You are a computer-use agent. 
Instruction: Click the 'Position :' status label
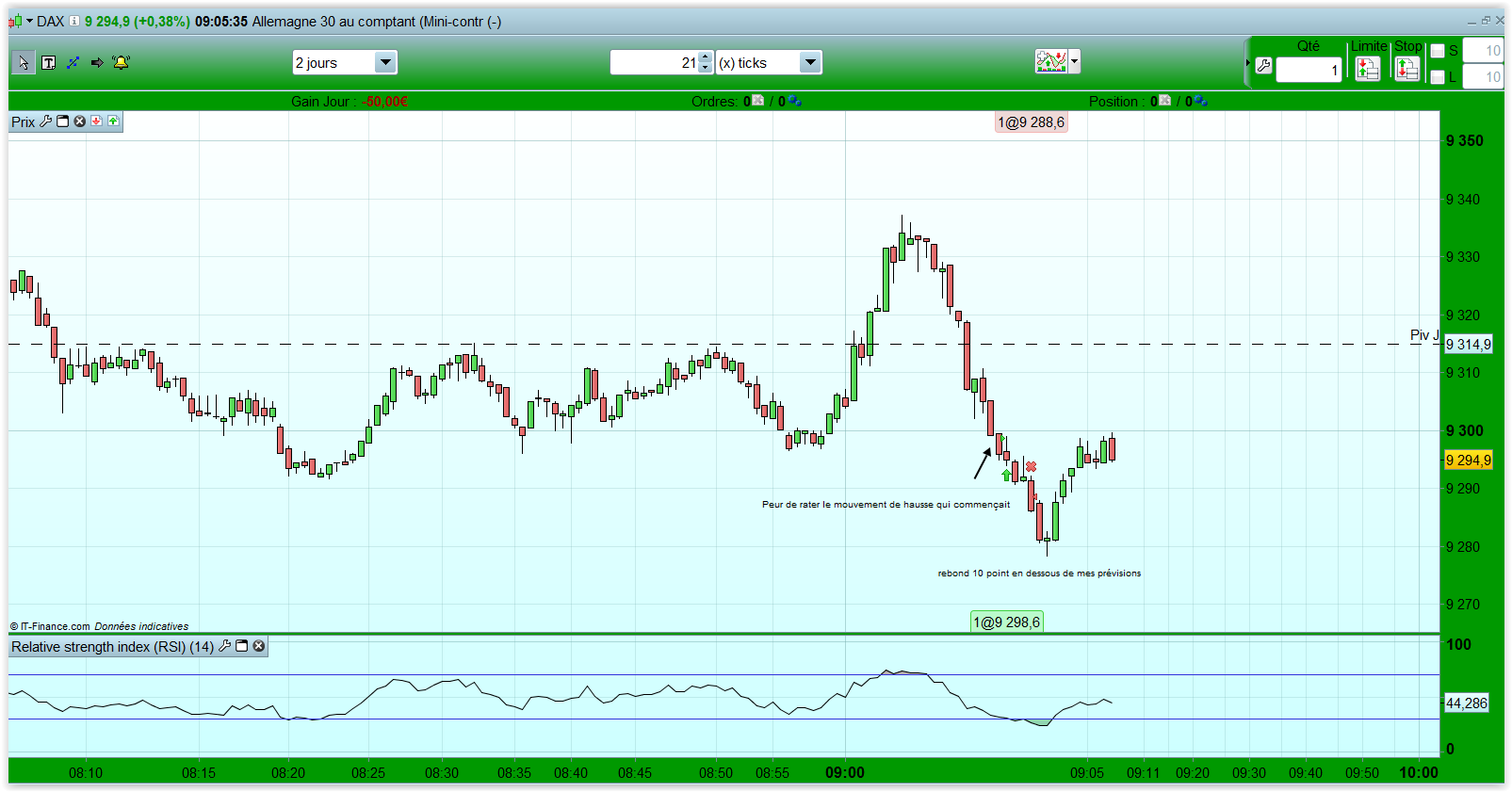coord(1117,102)
